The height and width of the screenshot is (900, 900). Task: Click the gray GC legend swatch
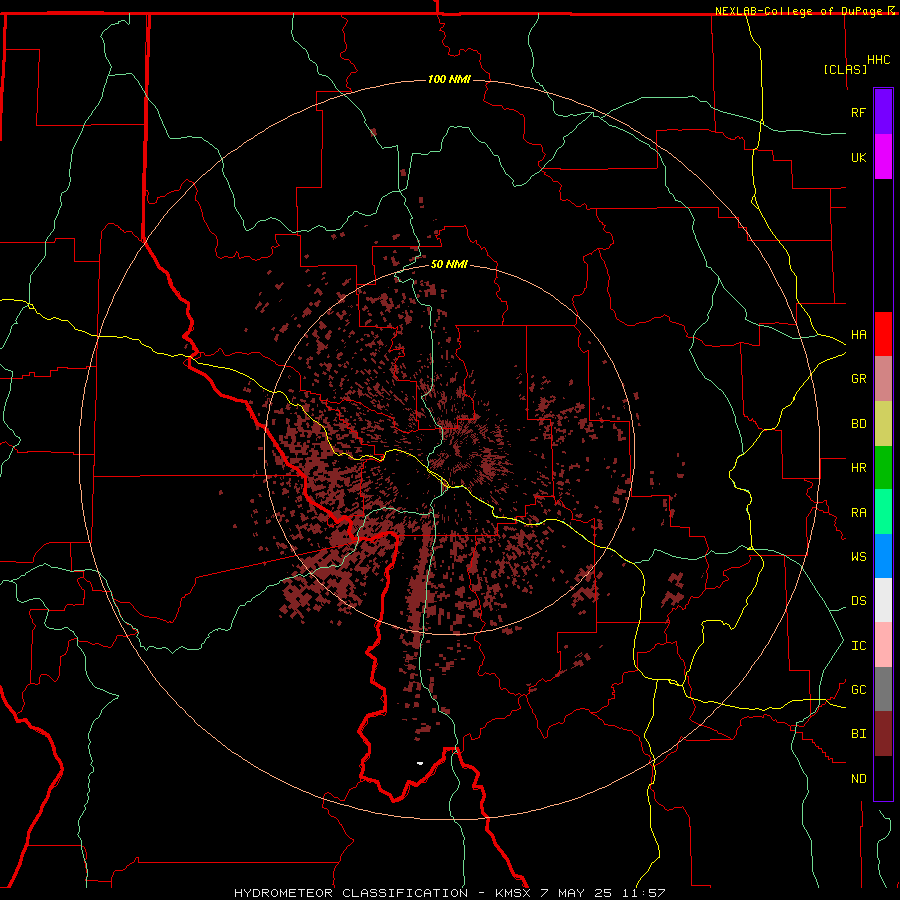click(883, 689)
